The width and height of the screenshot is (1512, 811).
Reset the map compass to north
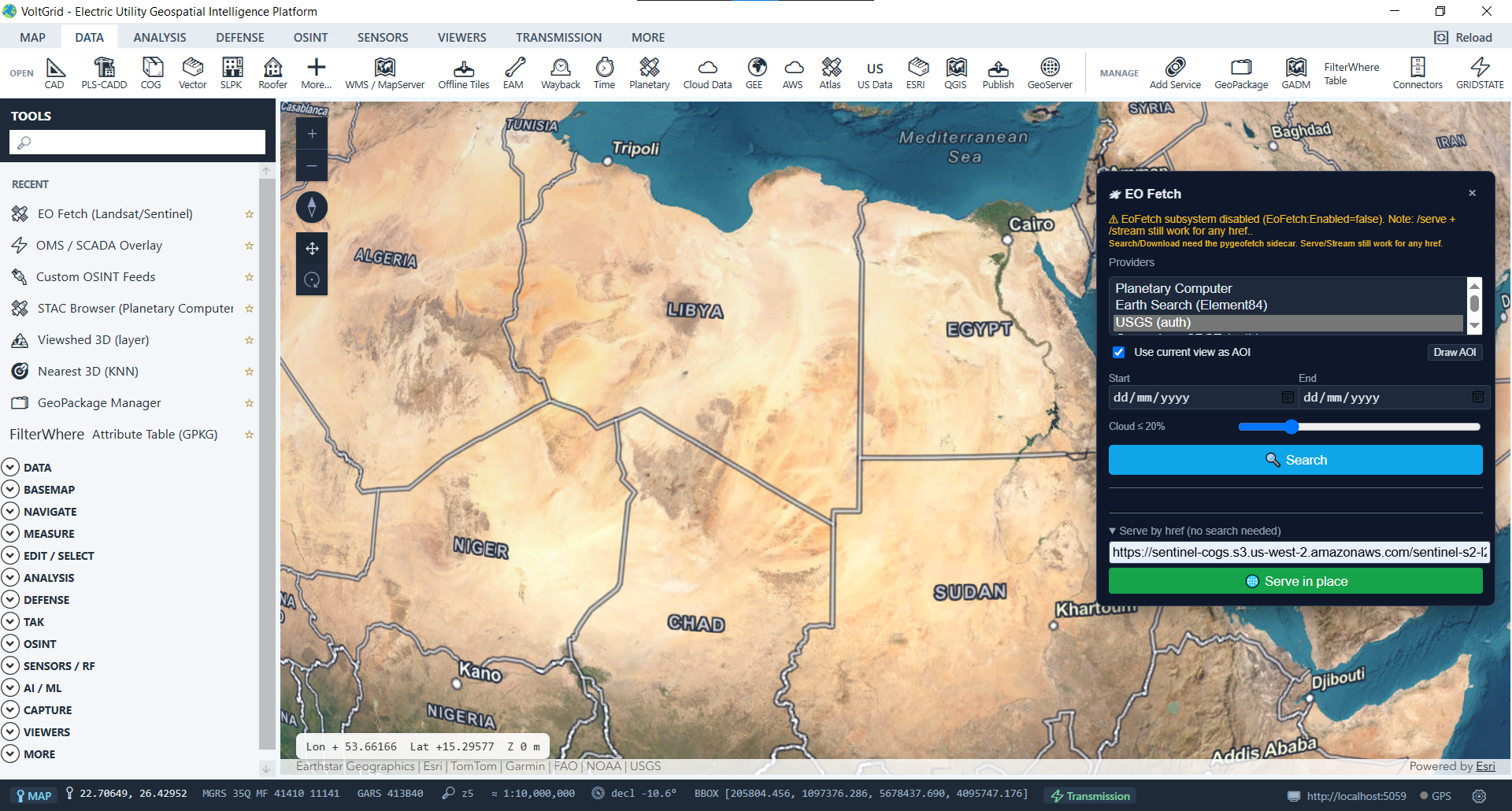tap(312, 207)
